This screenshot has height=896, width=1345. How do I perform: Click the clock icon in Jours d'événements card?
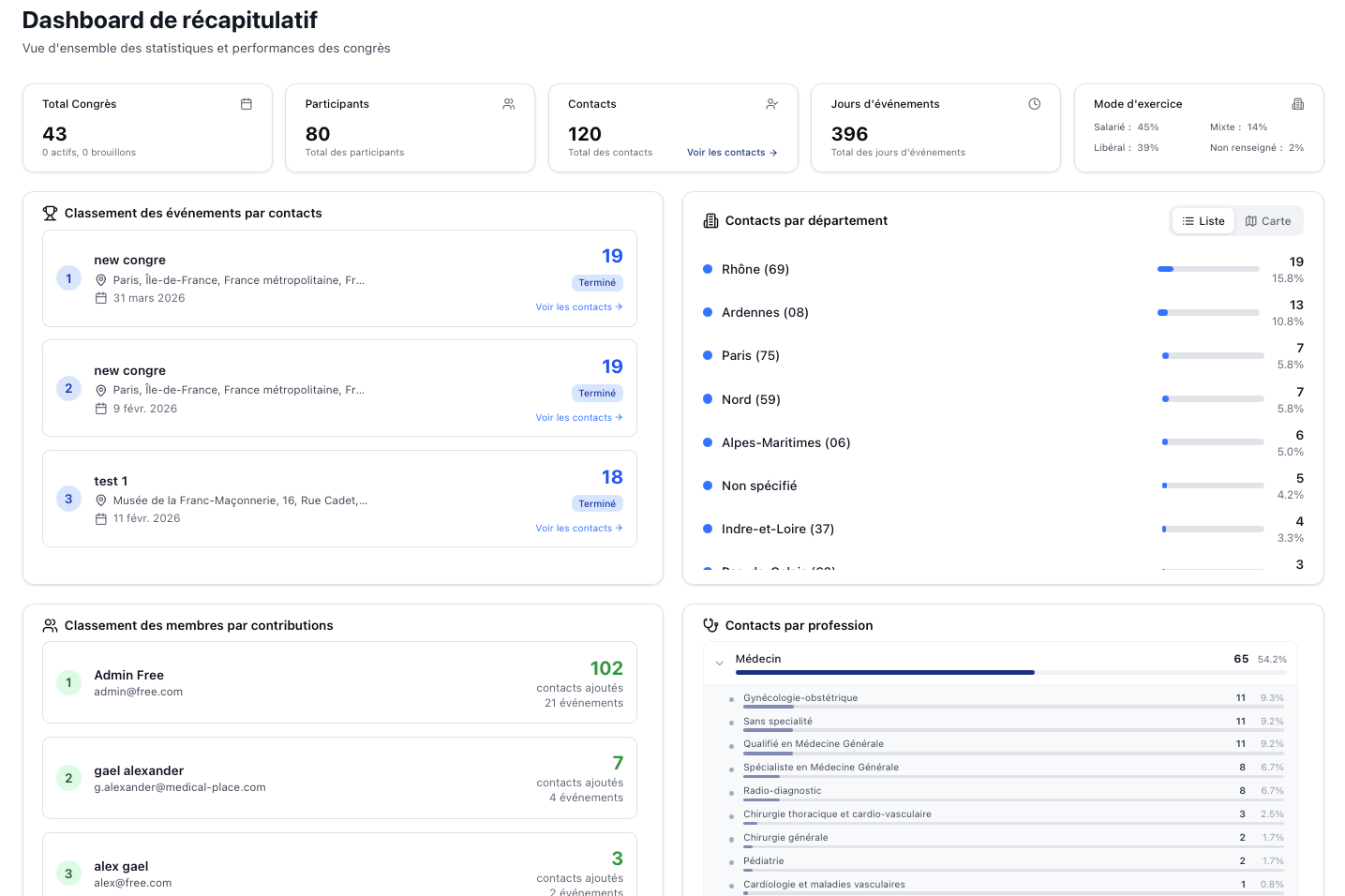1035,104
